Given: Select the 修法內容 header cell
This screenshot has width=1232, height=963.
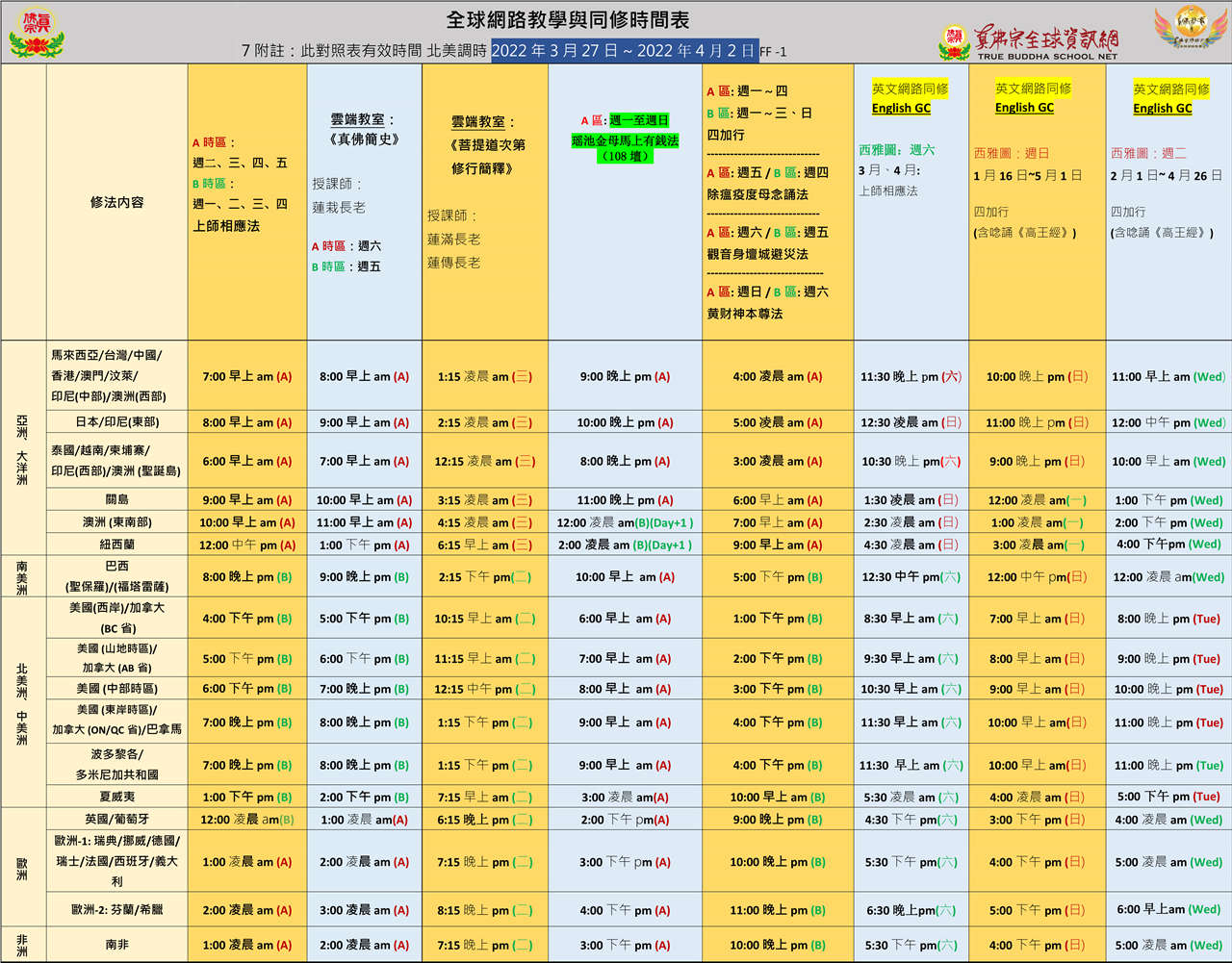Looking at the screenshot, I should [116, 202].
